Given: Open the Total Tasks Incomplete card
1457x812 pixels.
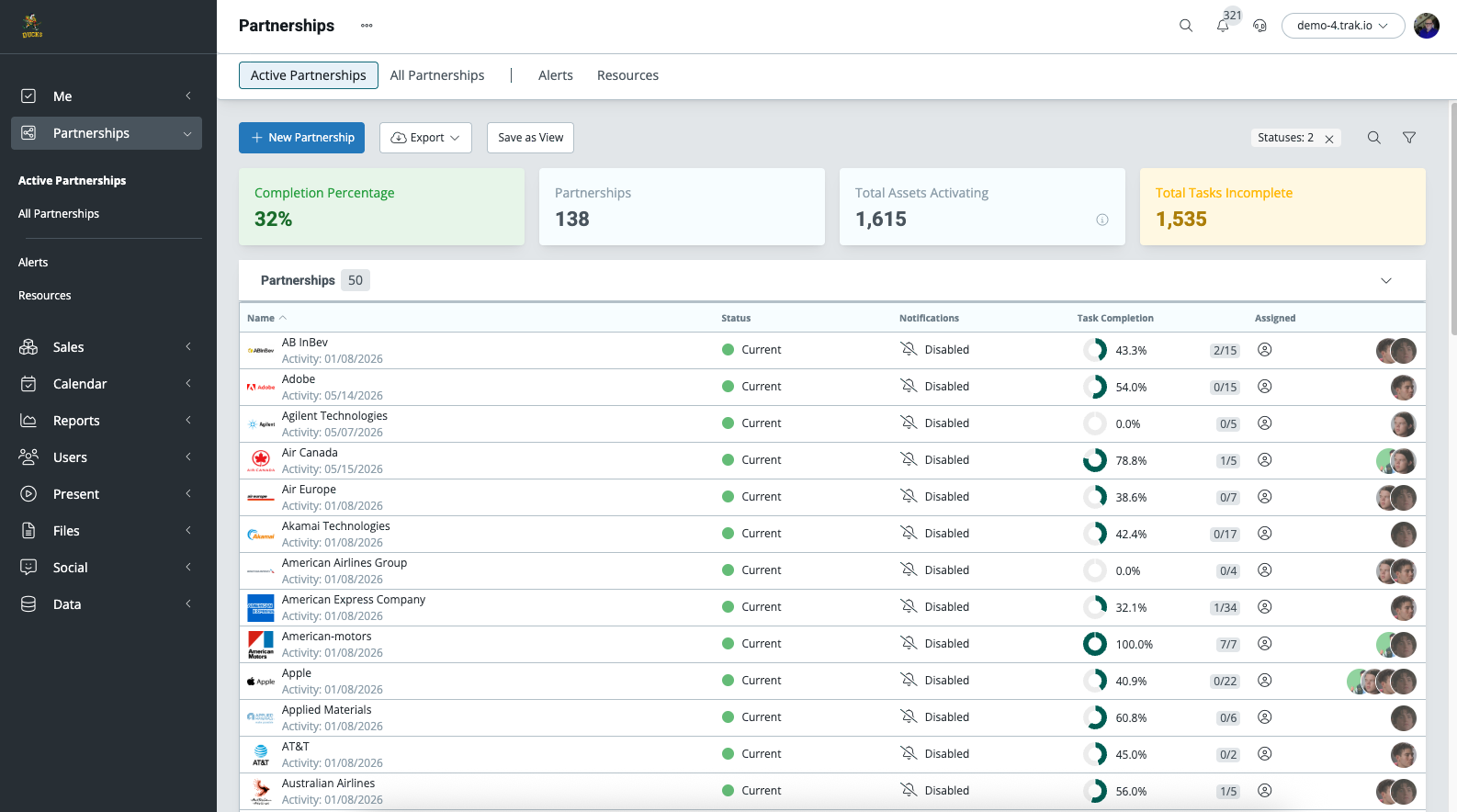Looking at the screenshot, I should tap(1282, 207).
